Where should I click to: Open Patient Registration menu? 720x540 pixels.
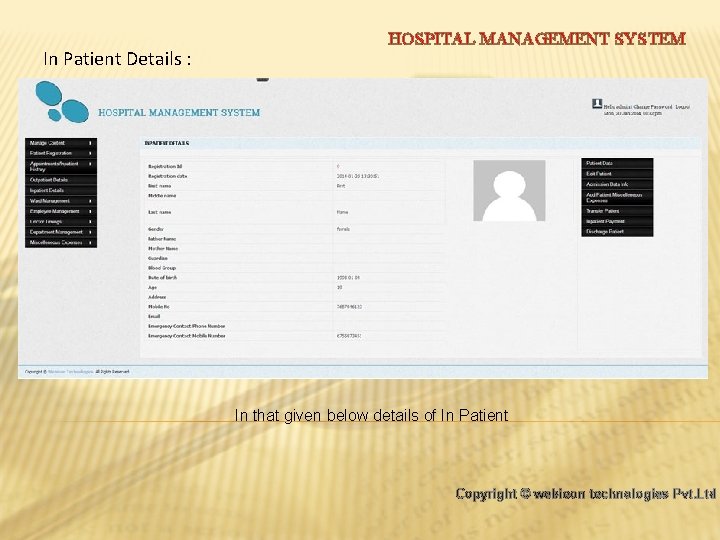(61, 153)
